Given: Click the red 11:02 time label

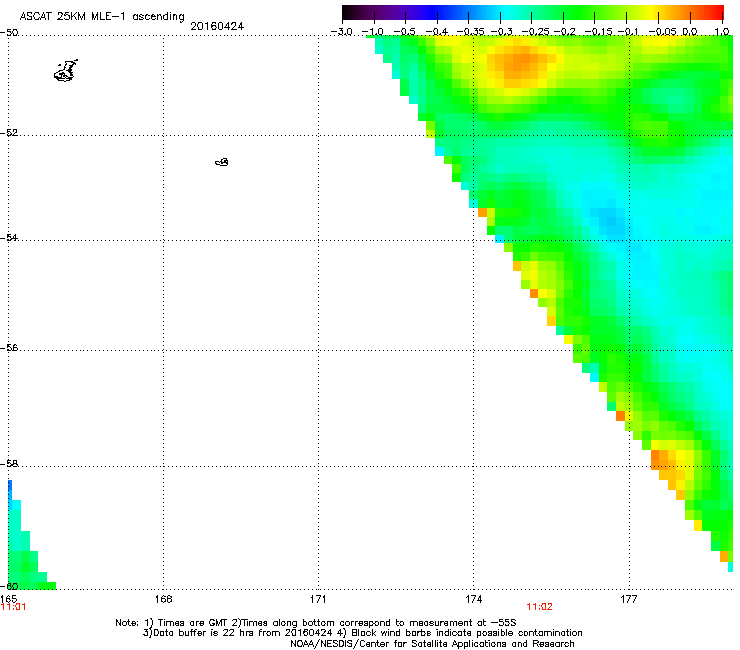Looking at the screenshot, I should [x=539, y=607].
